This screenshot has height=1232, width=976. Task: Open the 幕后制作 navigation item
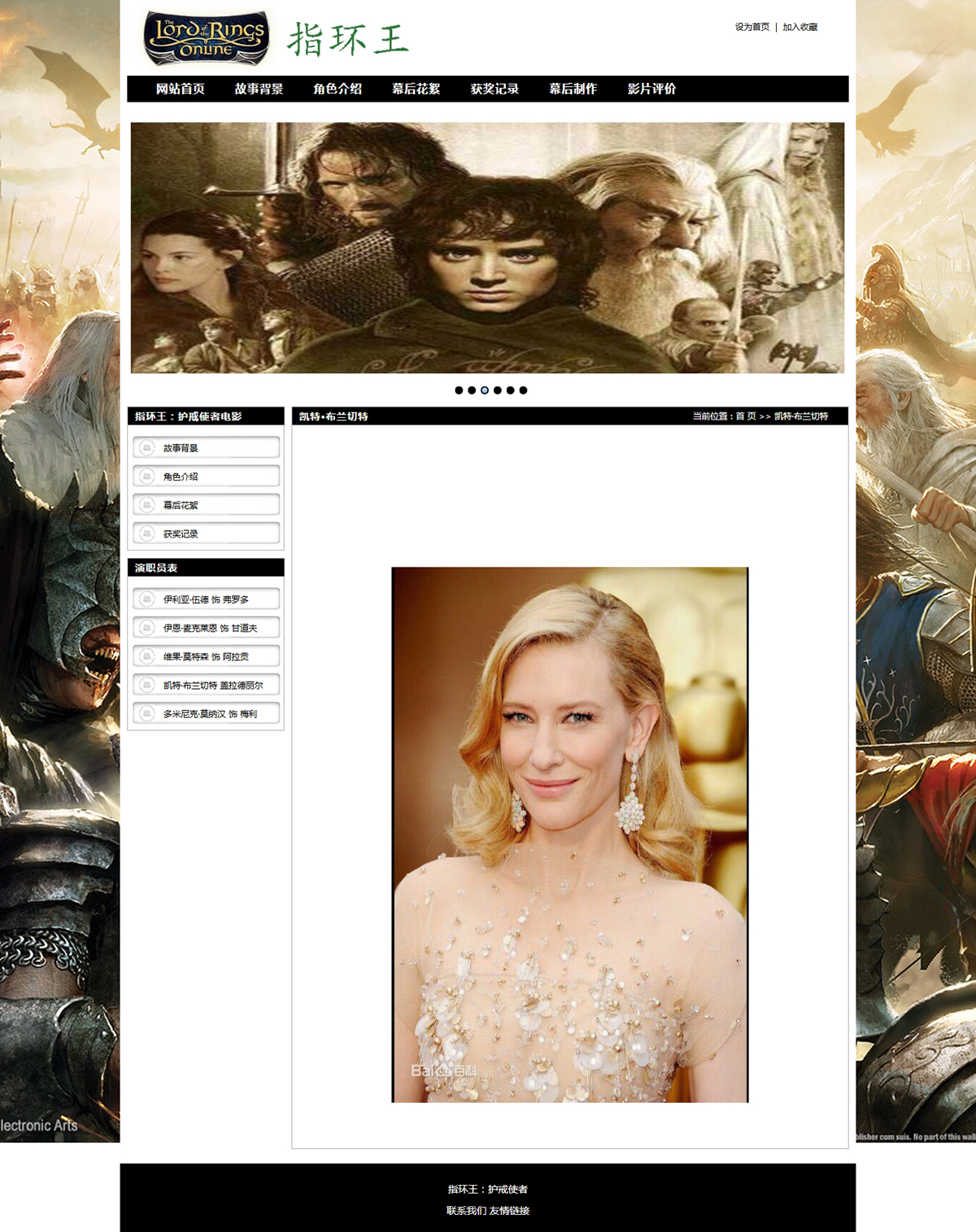[x=573, y=89]
